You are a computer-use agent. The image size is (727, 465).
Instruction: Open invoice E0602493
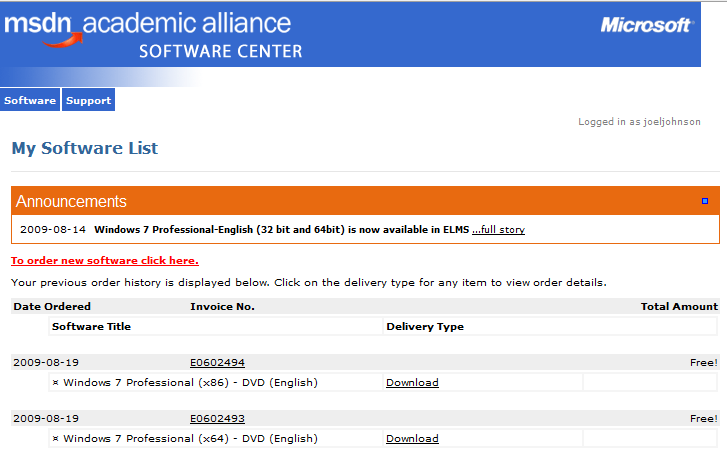click(217, 419)
